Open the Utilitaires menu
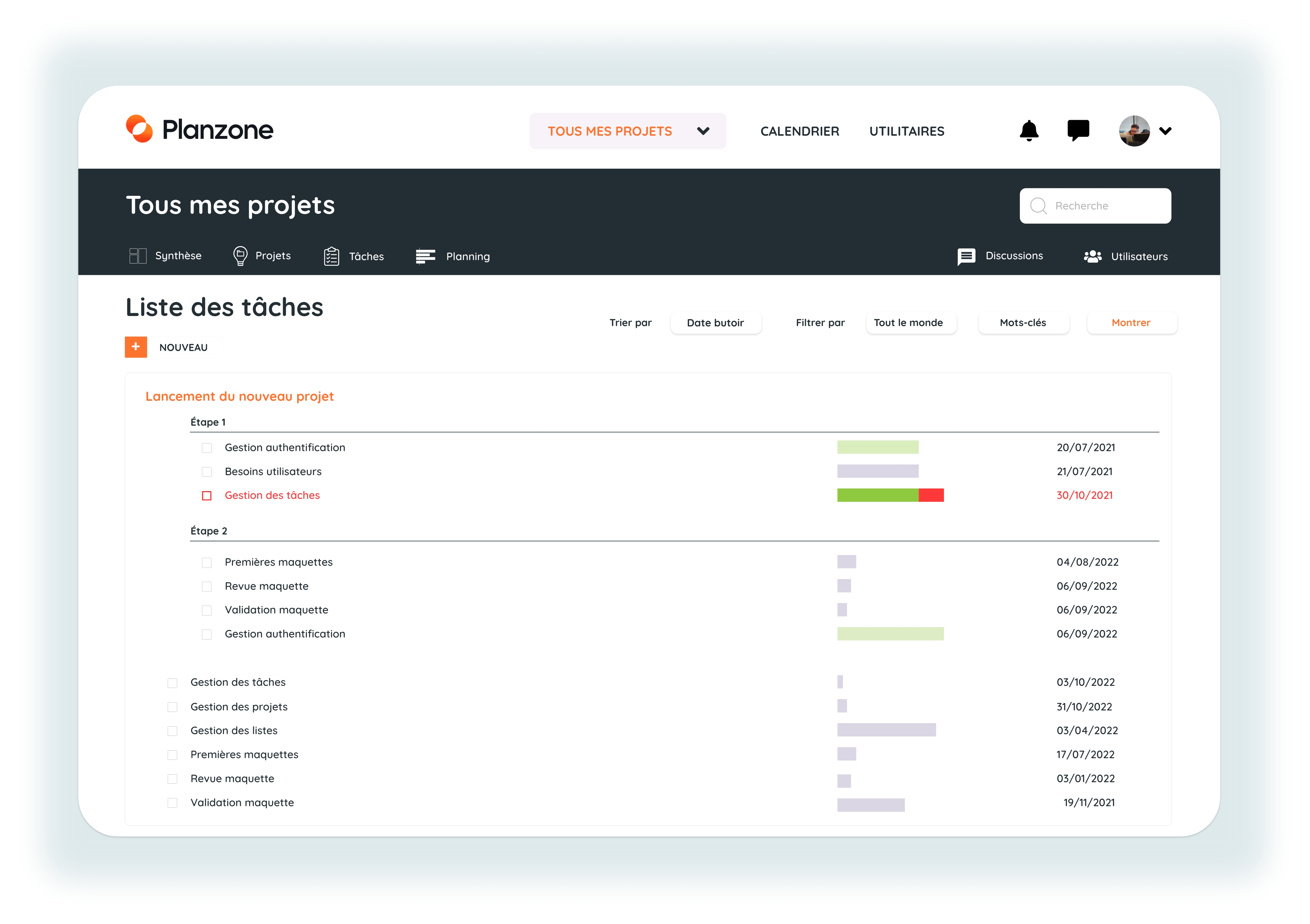 907,131
